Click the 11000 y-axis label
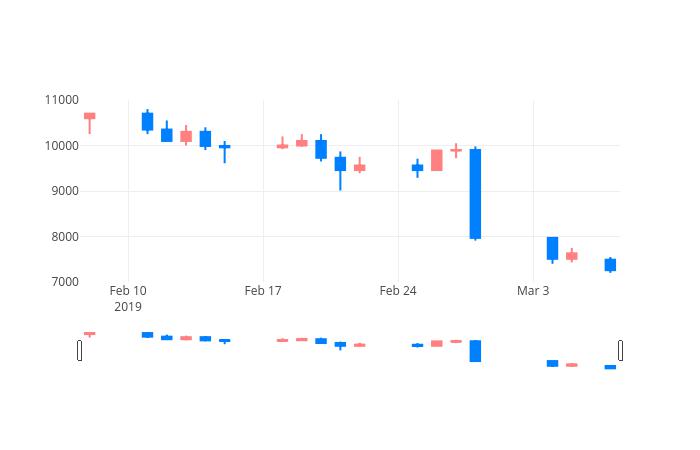 [62, 100]
